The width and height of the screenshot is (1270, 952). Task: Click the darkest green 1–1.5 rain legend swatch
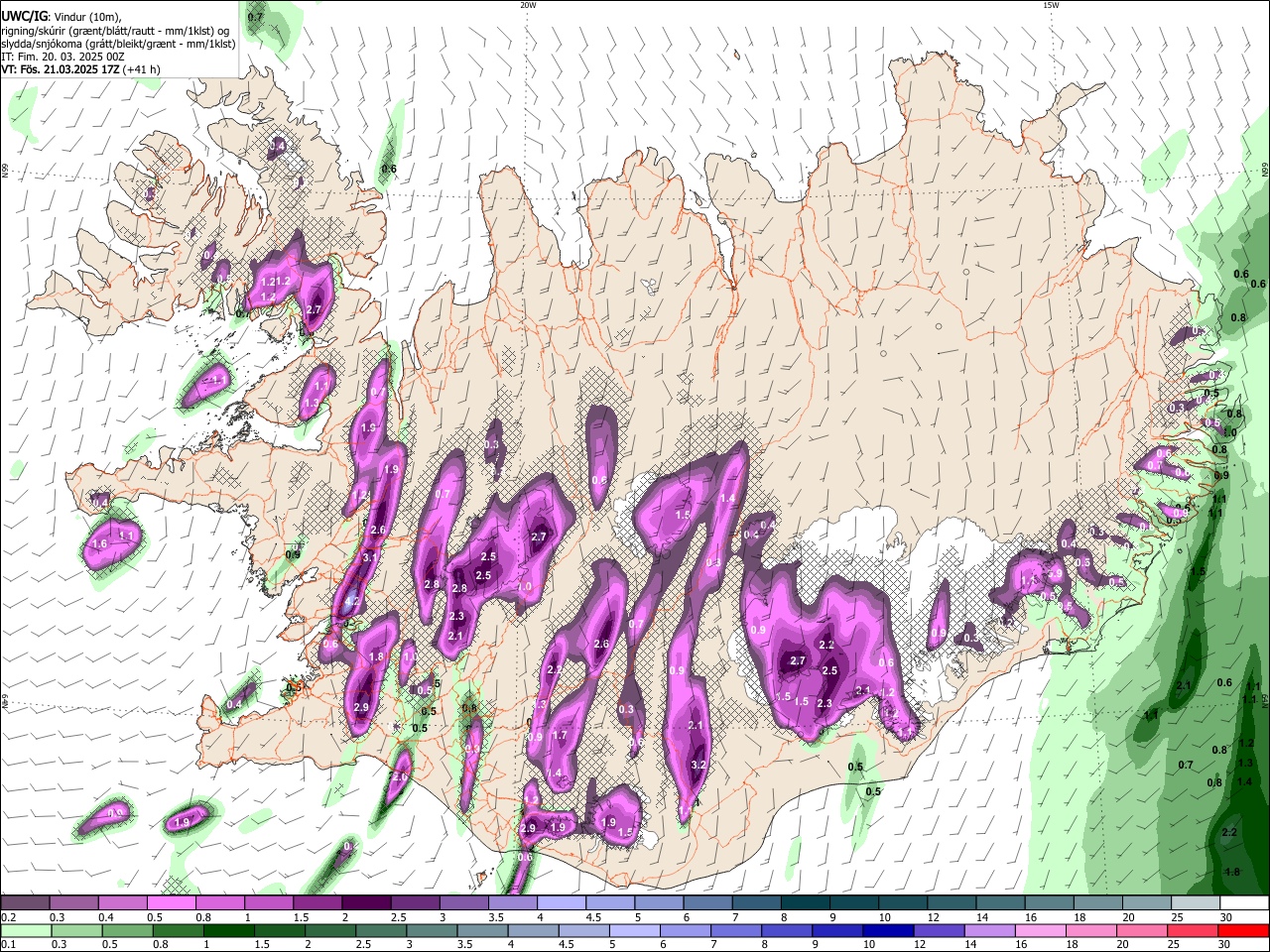(228, 930)
